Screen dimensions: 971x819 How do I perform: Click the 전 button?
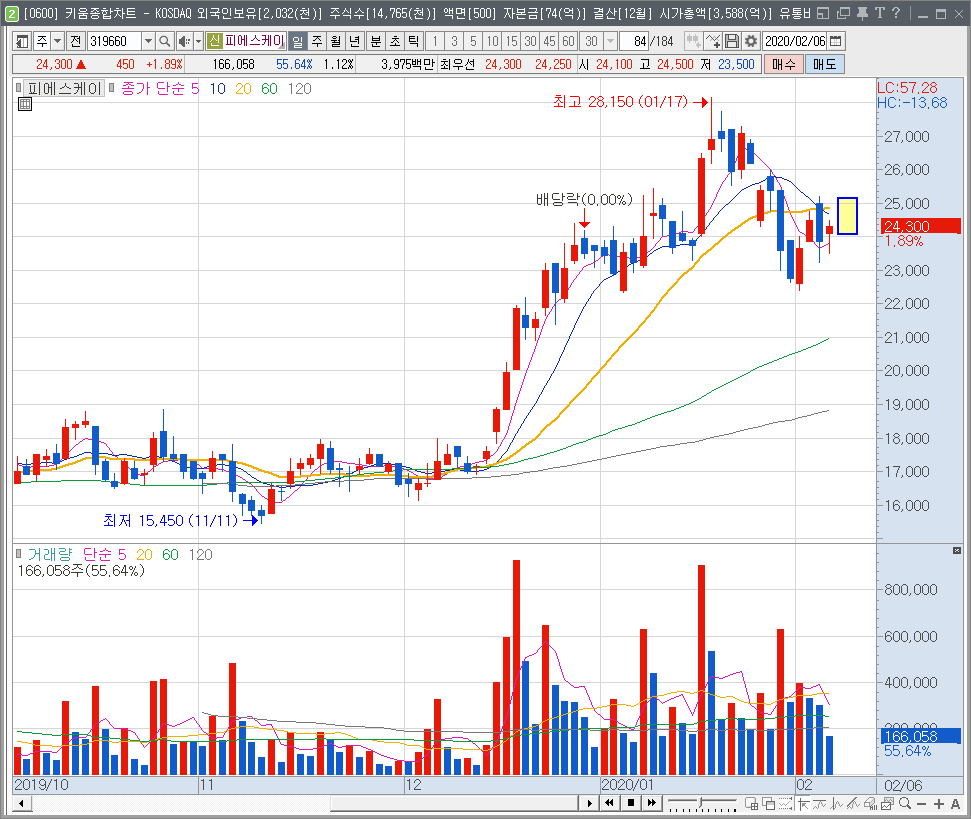click(76, 41)
